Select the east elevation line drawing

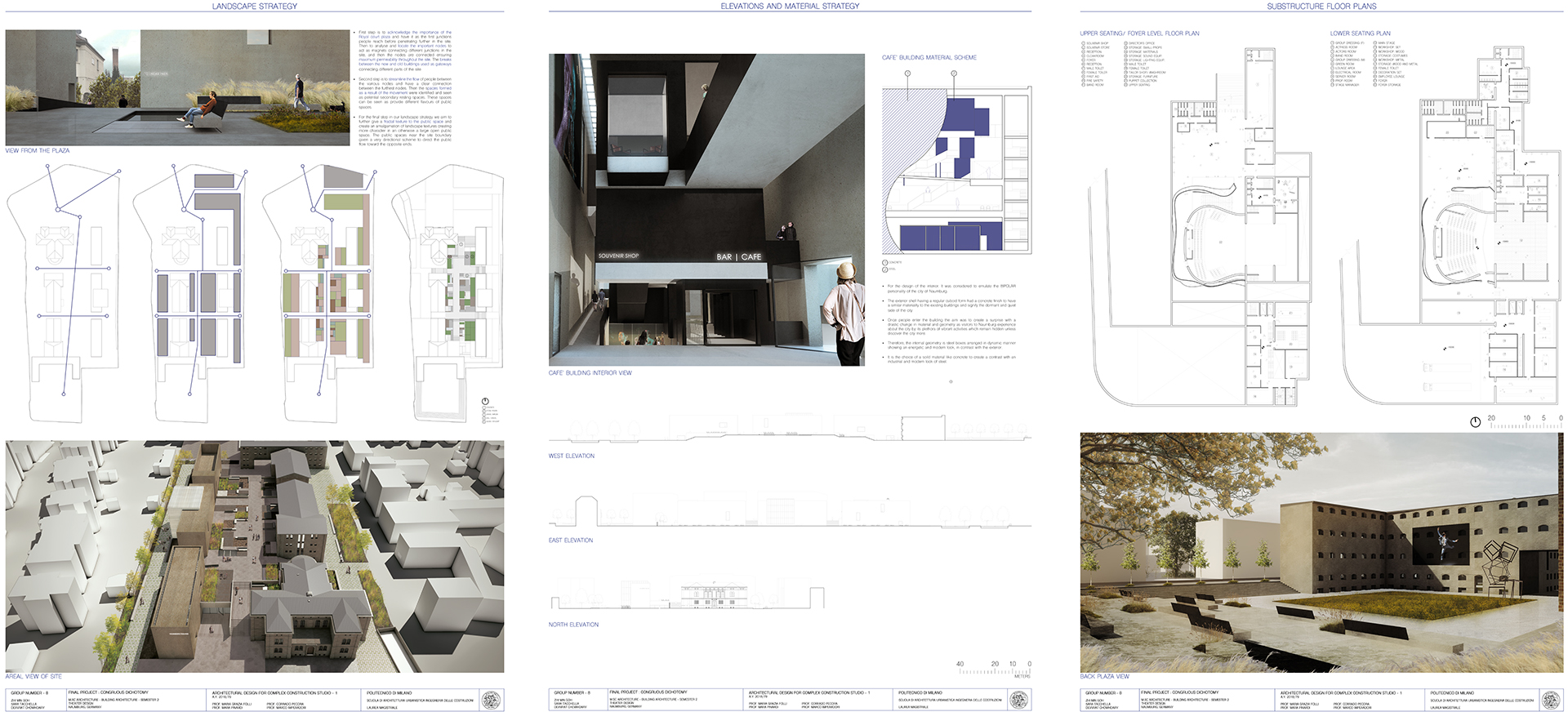point(790,511)
